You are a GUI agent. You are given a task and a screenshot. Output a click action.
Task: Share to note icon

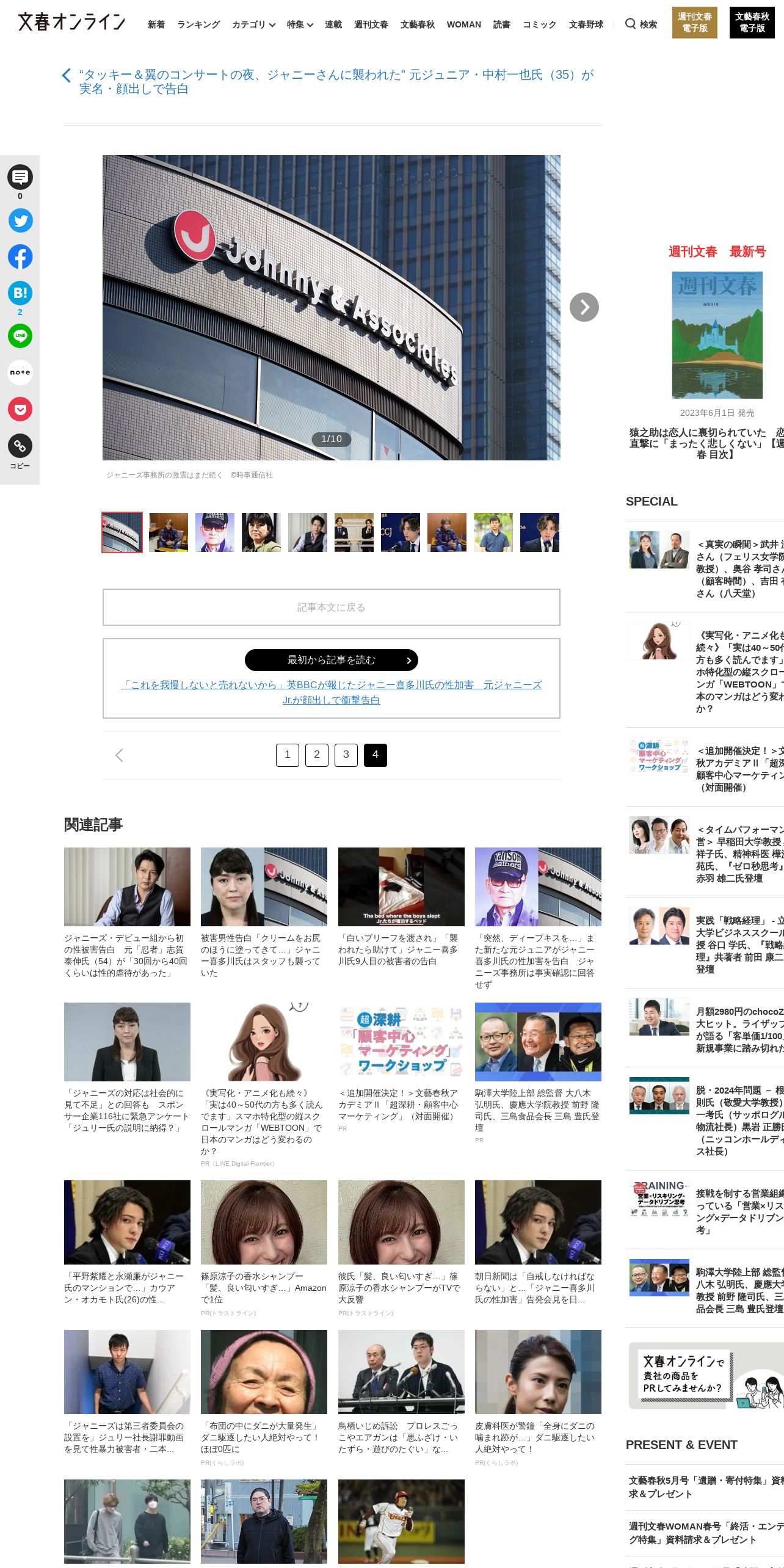(x=20, y=372)
